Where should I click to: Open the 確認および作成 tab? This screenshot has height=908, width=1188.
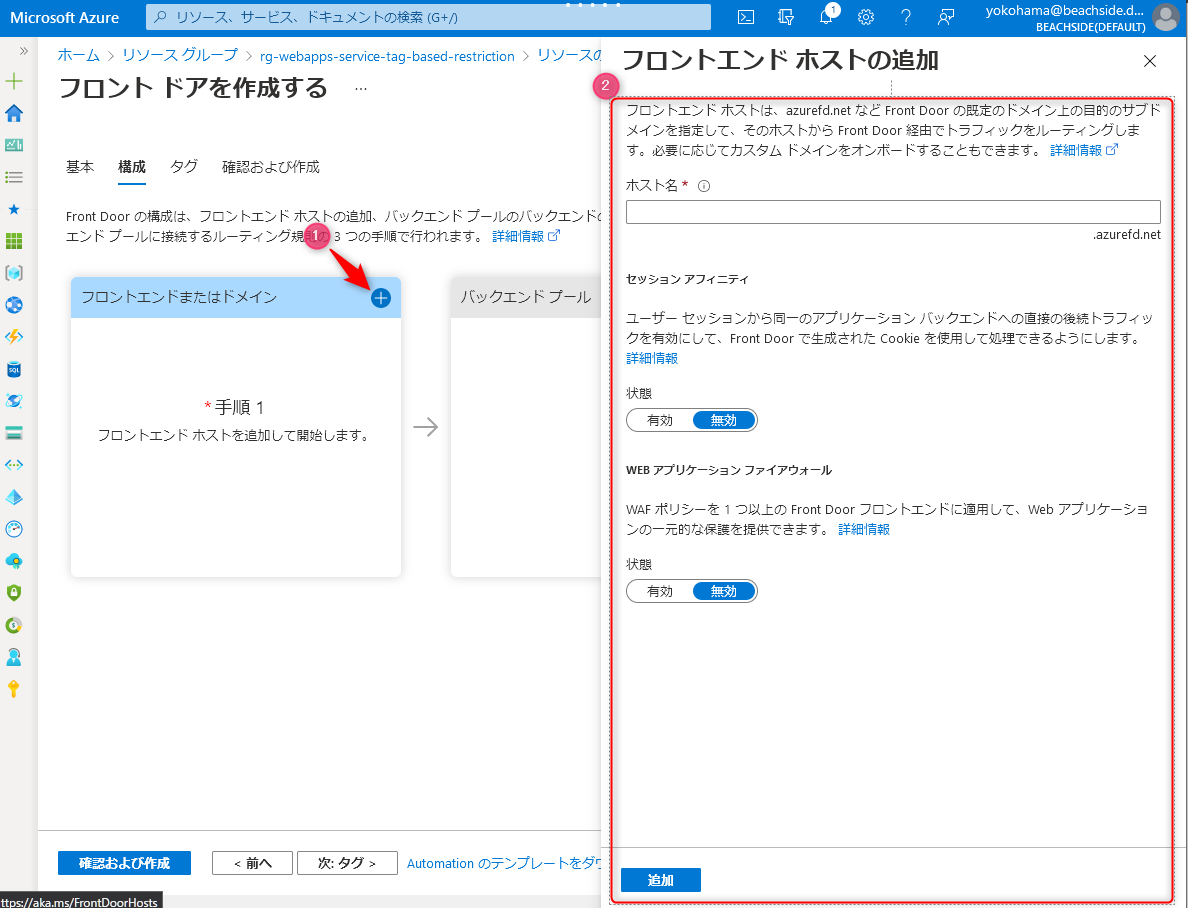tap(270, 167)
